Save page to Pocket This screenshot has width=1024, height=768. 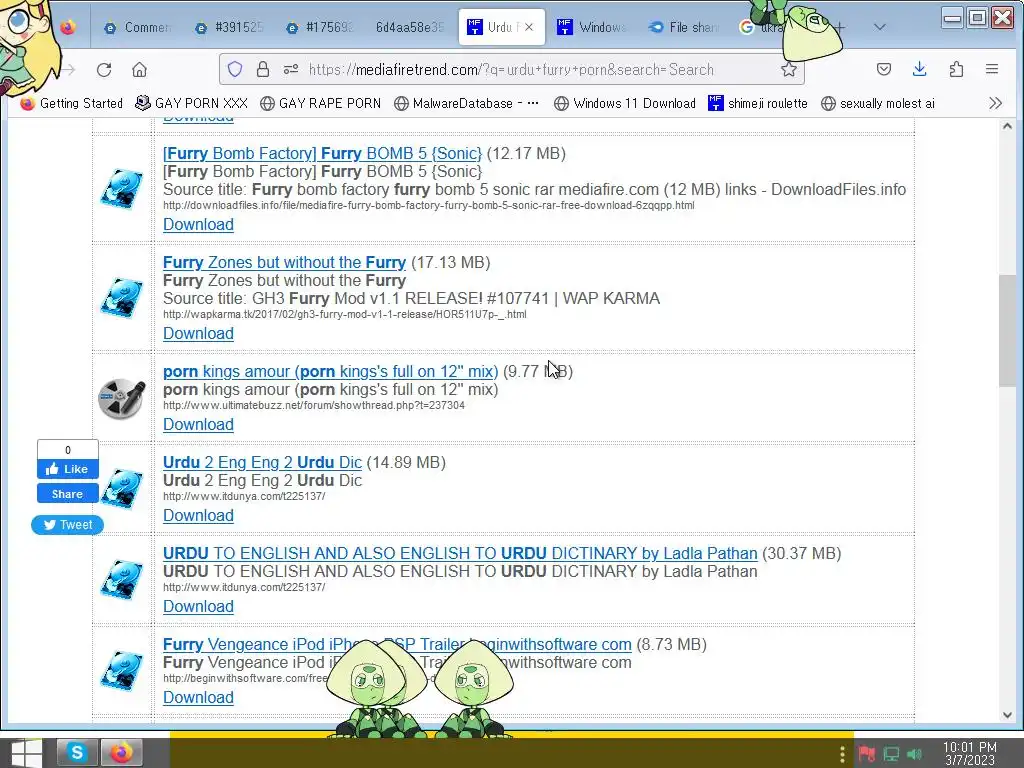pos(884,69)
